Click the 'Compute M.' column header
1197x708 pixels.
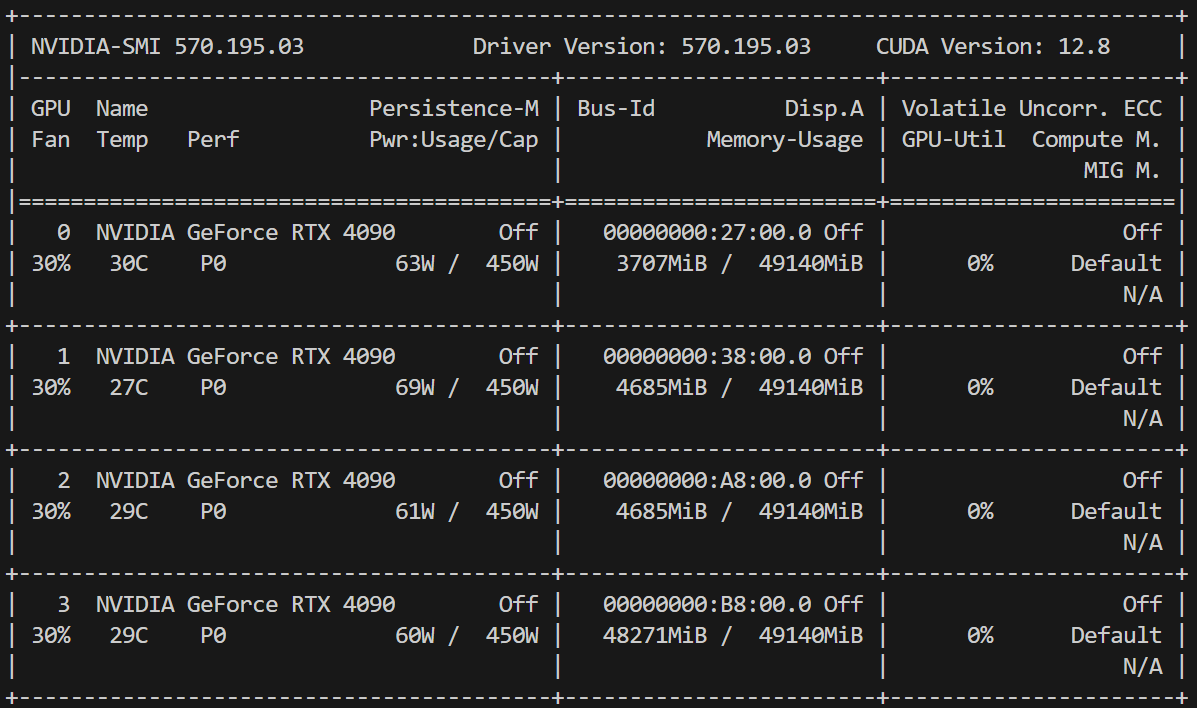pos(1096,140)
